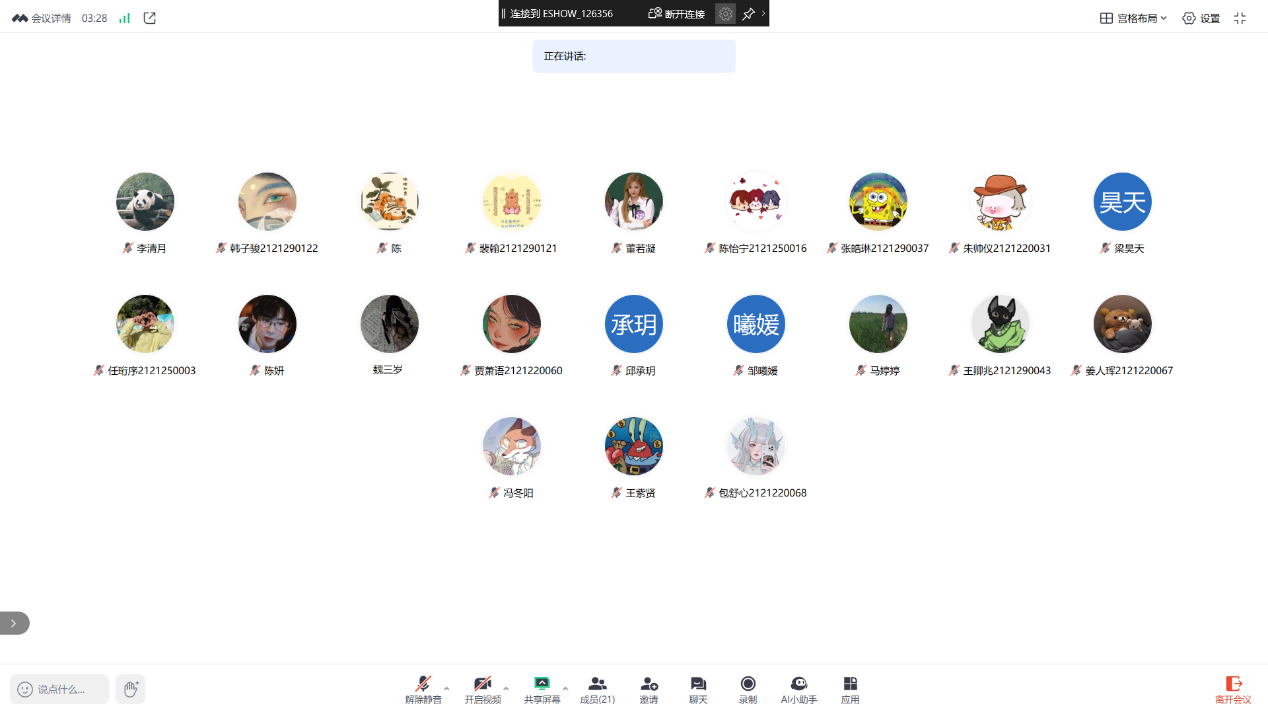Open the grid layout (宫格布局) dropdown

[1134, 18]
